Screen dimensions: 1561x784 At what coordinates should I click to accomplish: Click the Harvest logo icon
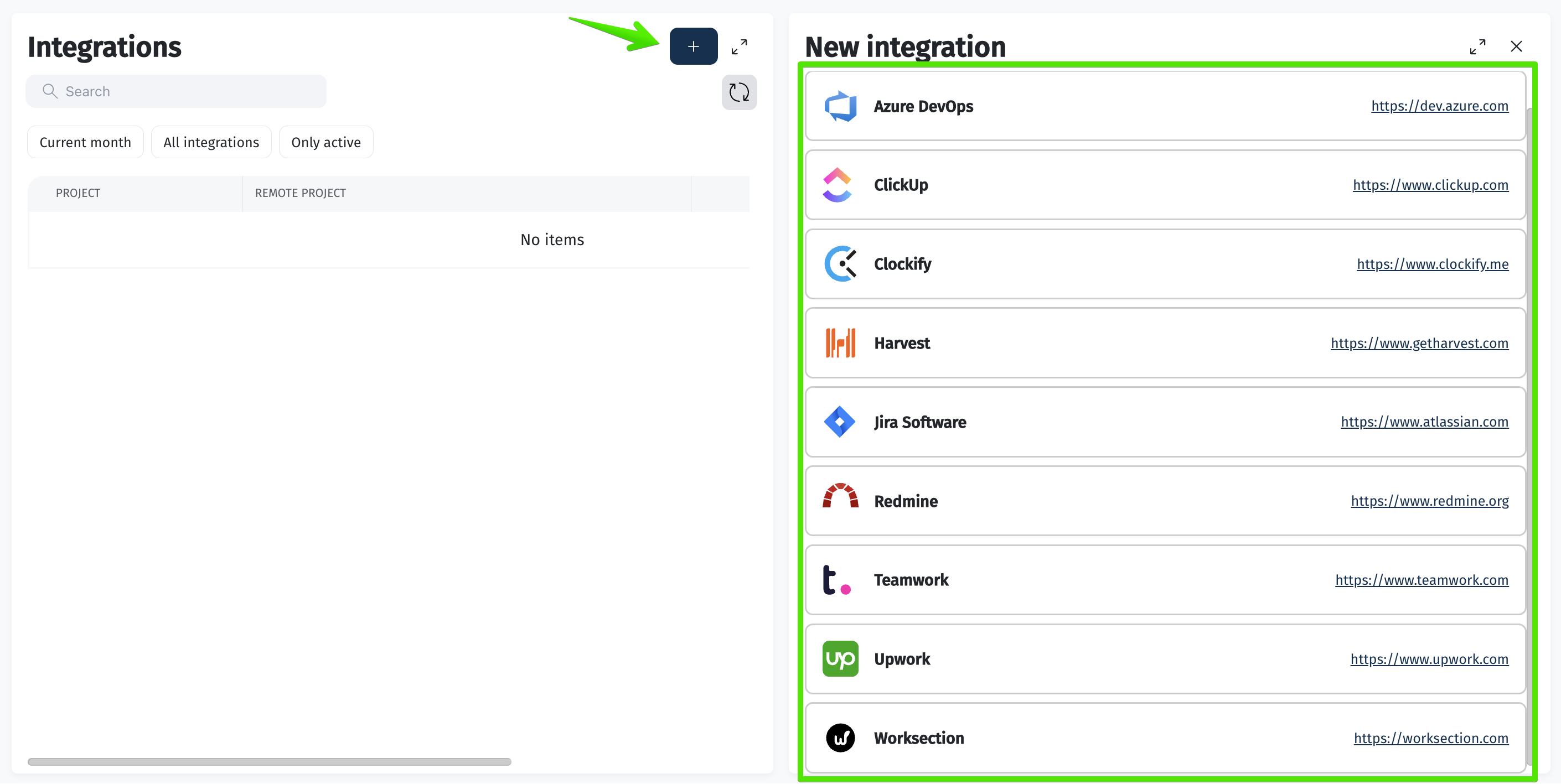point(840,343)
